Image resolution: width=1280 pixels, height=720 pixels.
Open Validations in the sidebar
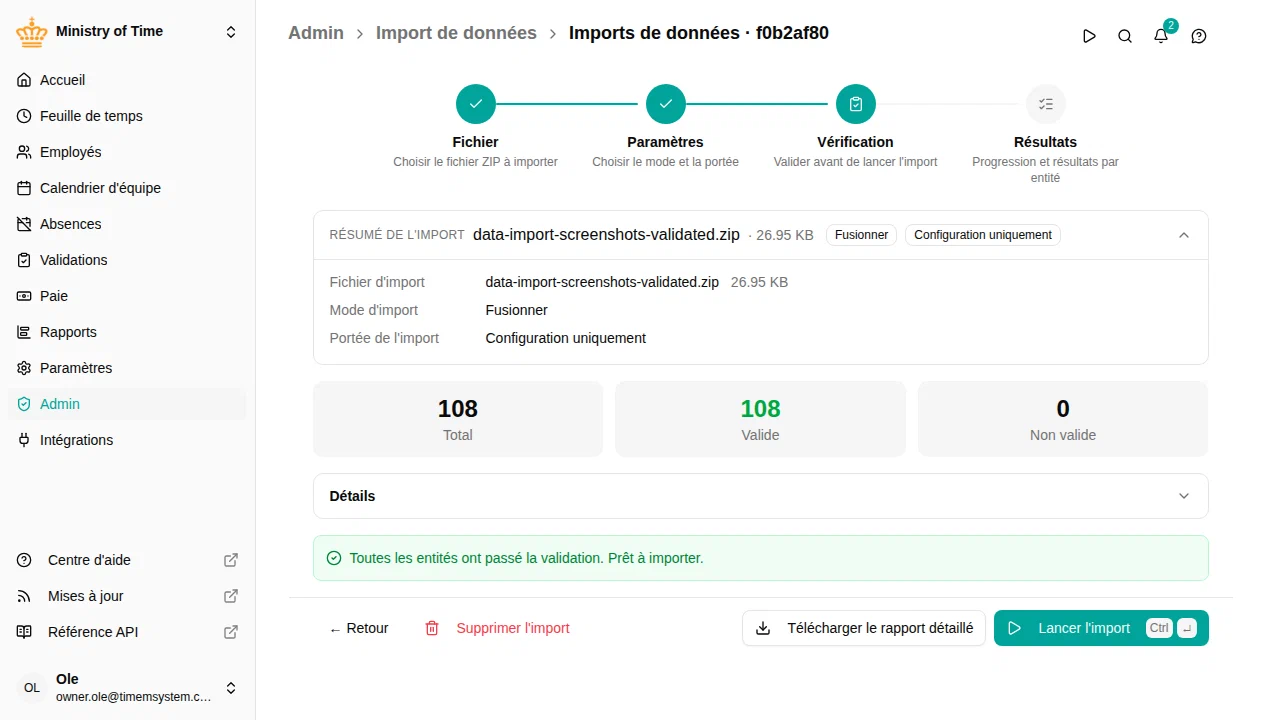(127, 260)
